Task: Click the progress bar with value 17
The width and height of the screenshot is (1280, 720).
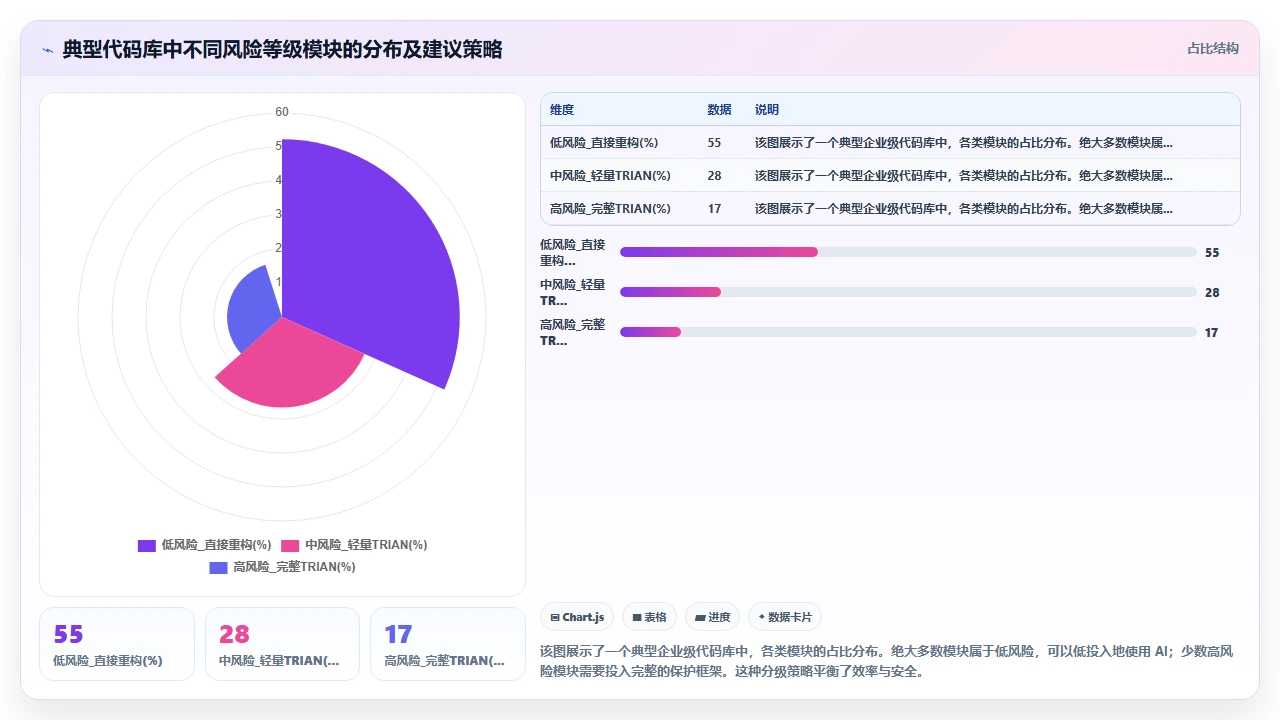Action: [x=908, y=332]
